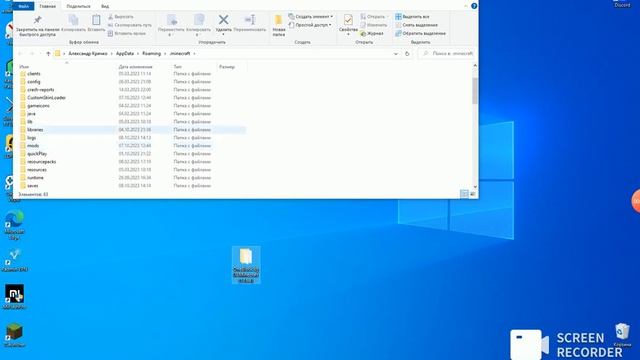Open the Файл (File) menu tab

pyautogui.click(x=24, y=6)
